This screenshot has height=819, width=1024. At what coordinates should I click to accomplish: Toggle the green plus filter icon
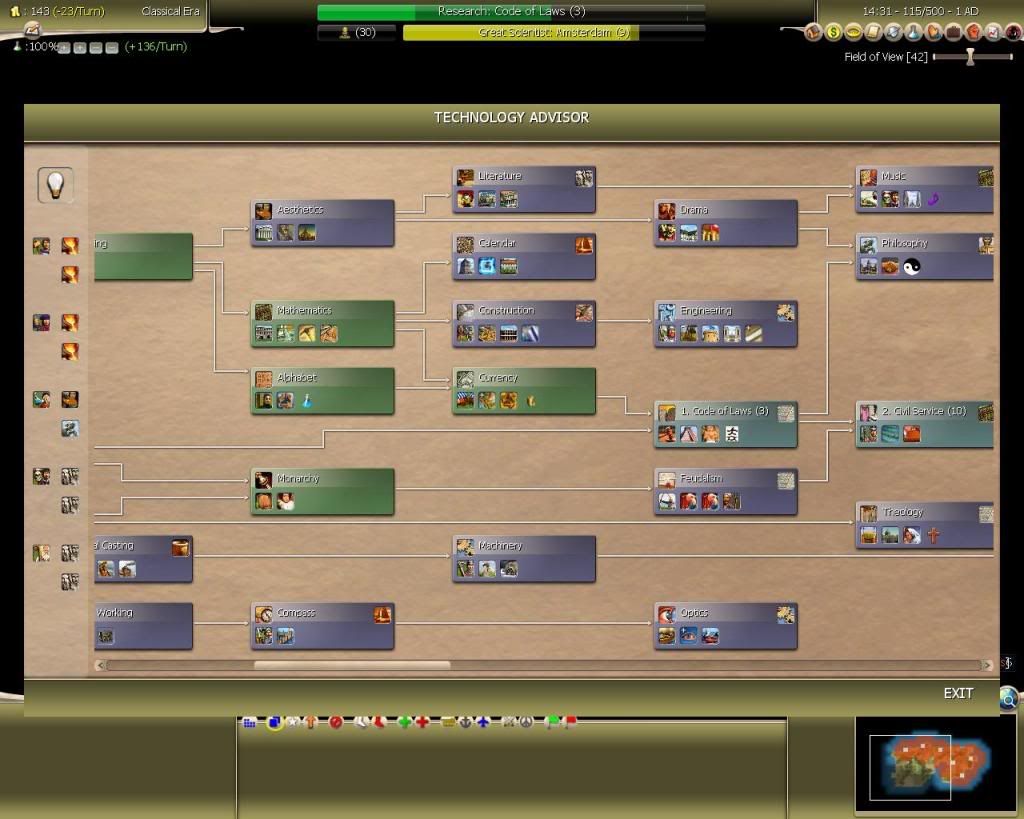coord(405,722)
